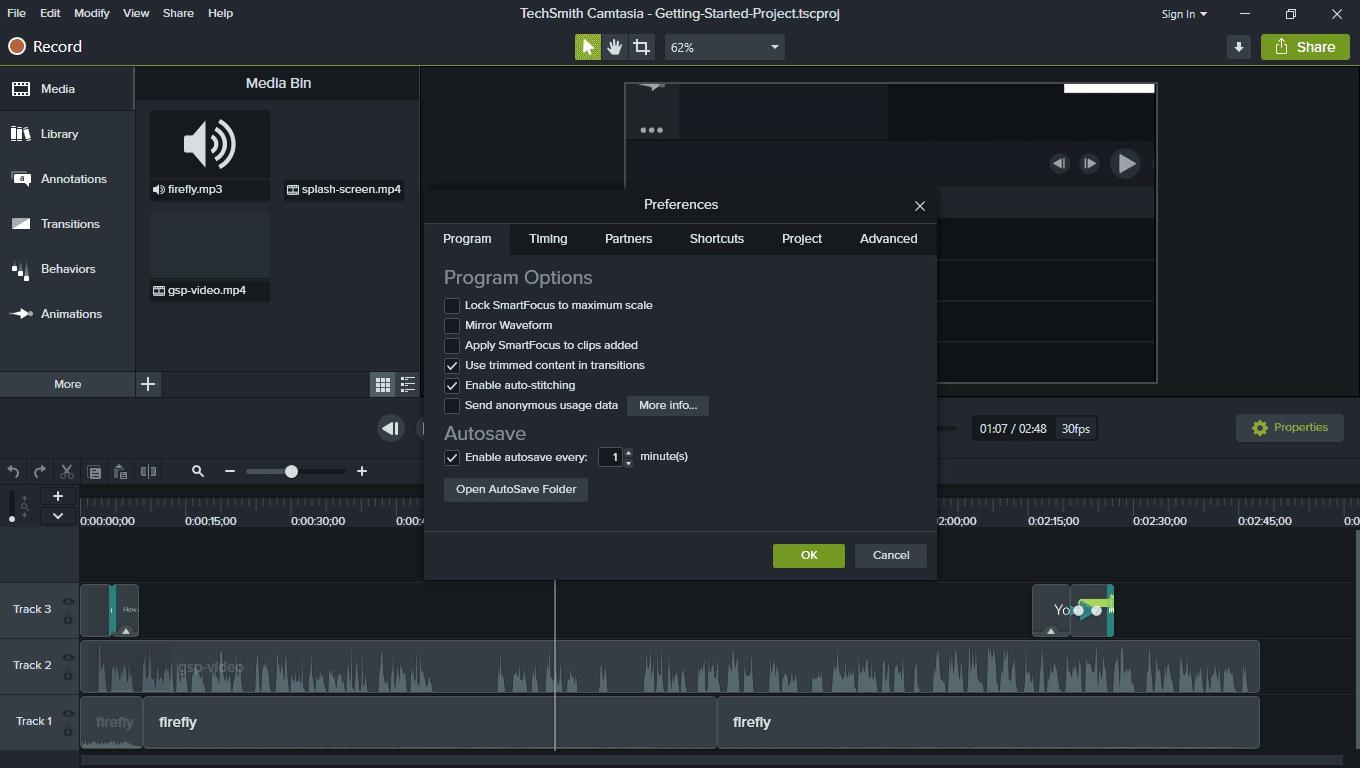Zoom out timeline with minus button

(230, 471)
